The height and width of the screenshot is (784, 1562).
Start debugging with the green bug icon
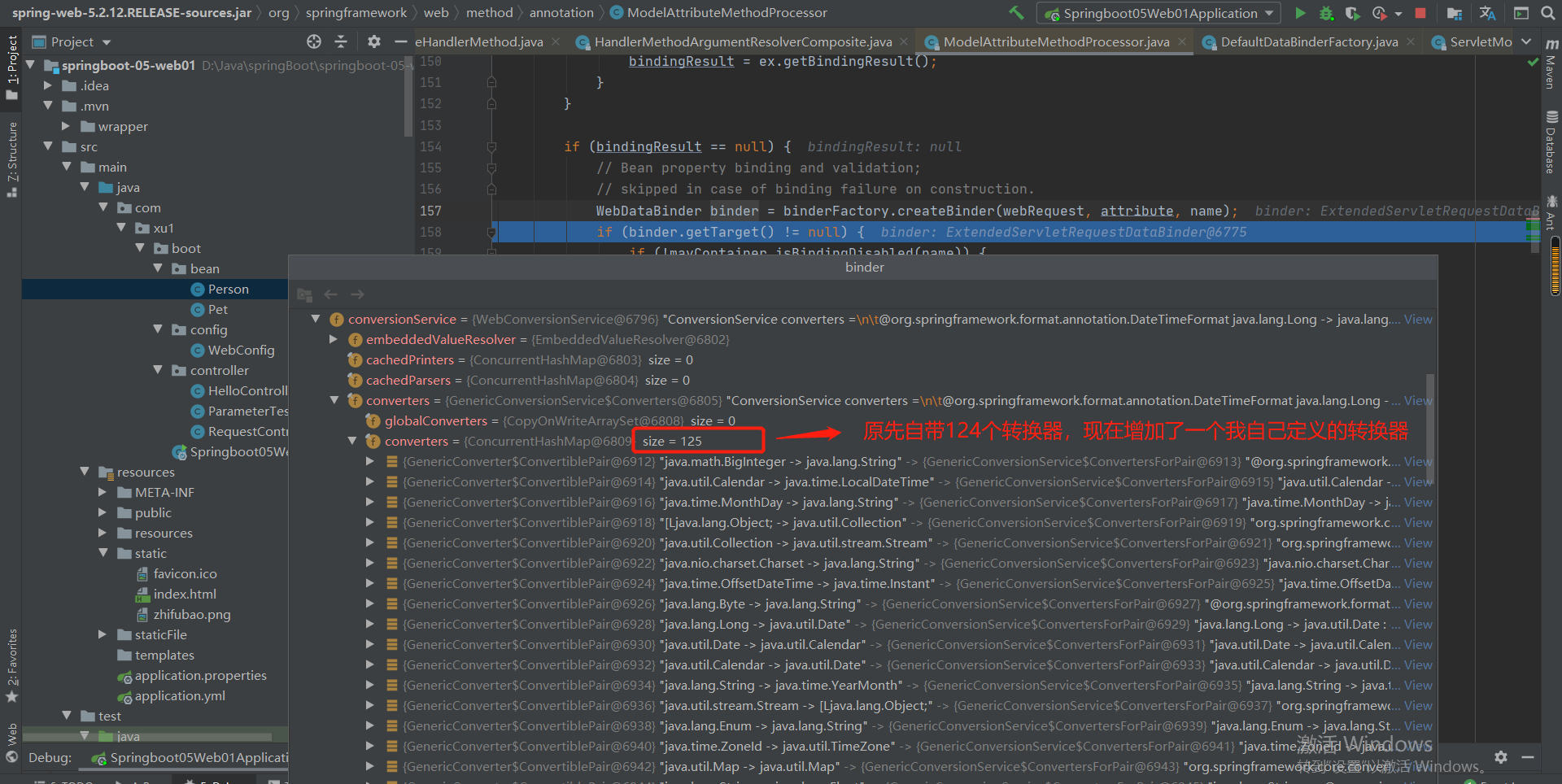coord(1326,13)
